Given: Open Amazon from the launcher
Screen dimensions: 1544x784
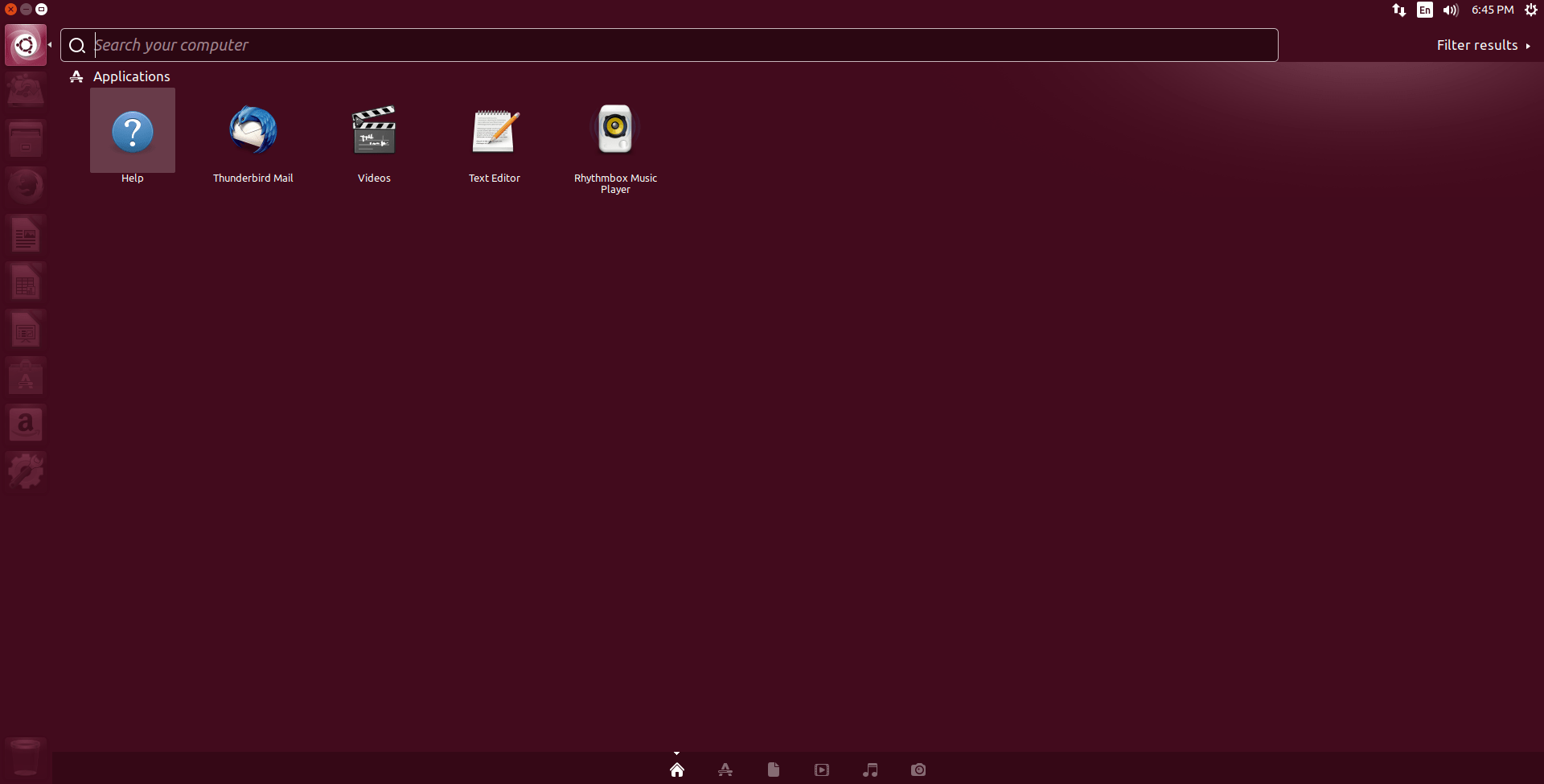Looking at the screenshot, I should (26, 424).
